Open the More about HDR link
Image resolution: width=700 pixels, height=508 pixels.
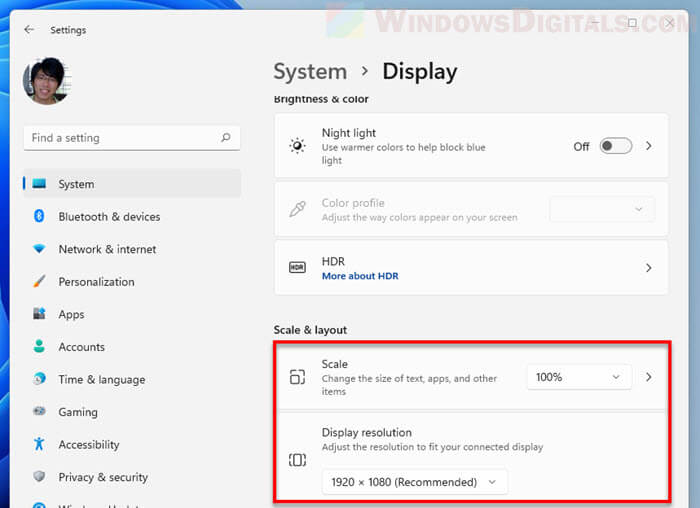[x=360, y=276]
